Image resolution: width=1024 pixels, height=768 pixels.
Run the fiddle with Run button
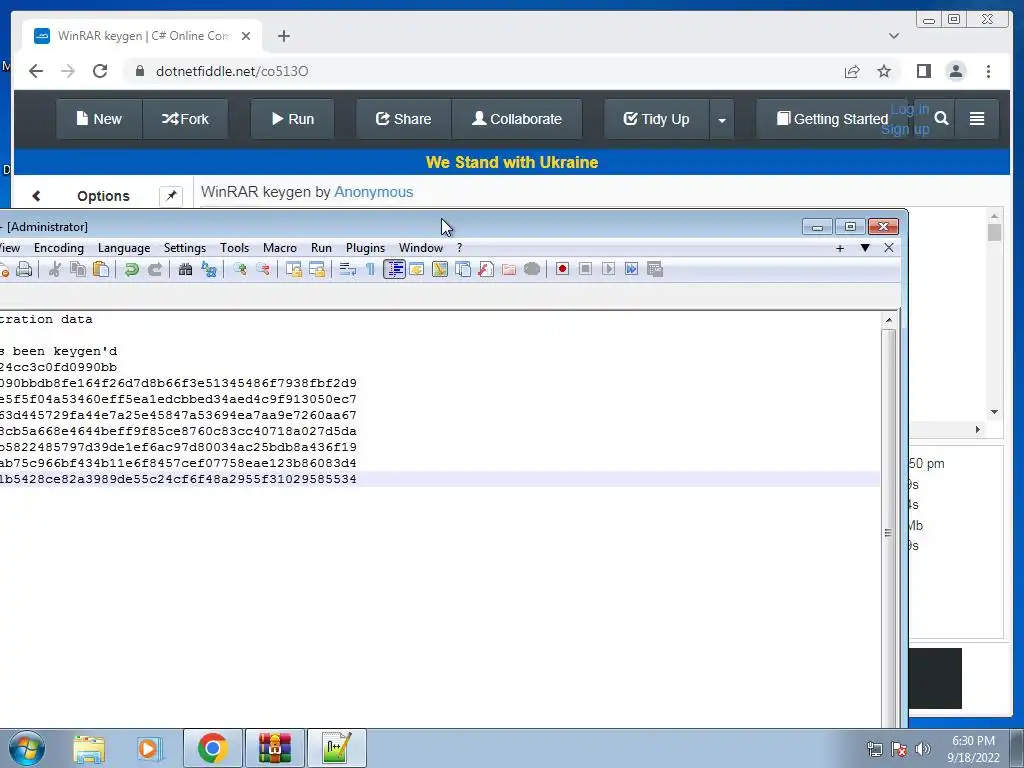coord(293,119)
